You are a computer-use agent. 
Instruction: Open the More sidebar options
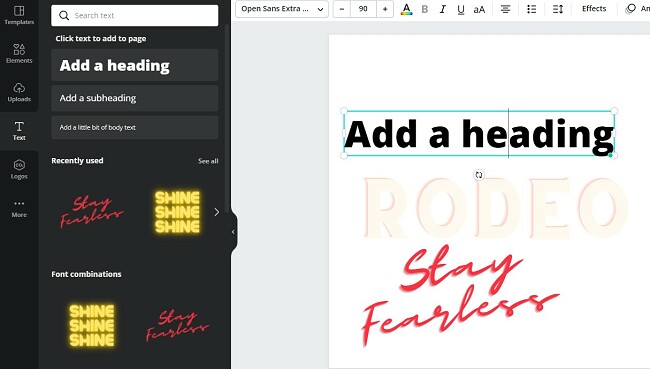click(19, 208)
